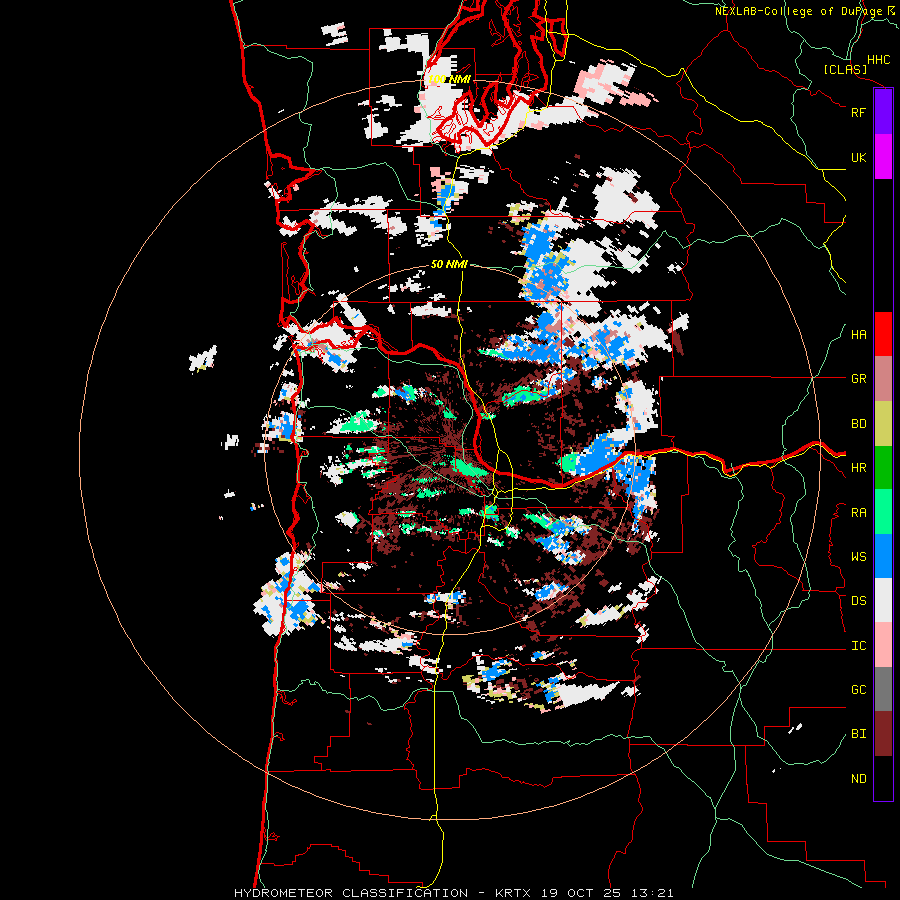Screen dimensions: 900x900
Task: Click the RF legend label
Action: 859,112
